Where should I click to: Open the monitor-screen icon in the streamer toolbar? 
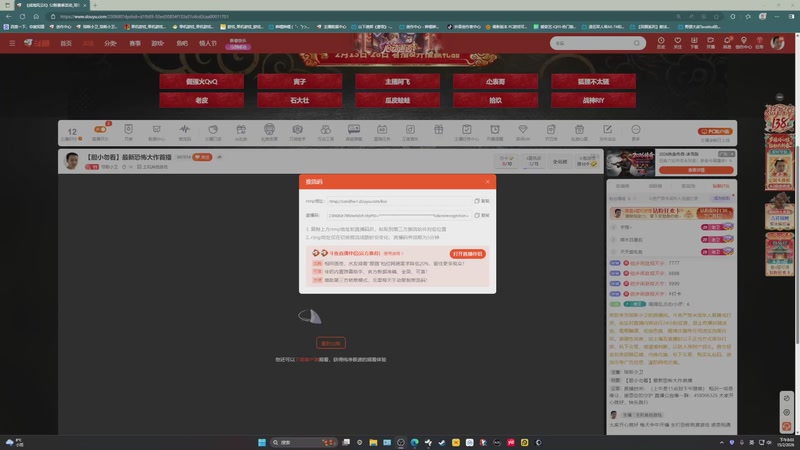[354, 130]
